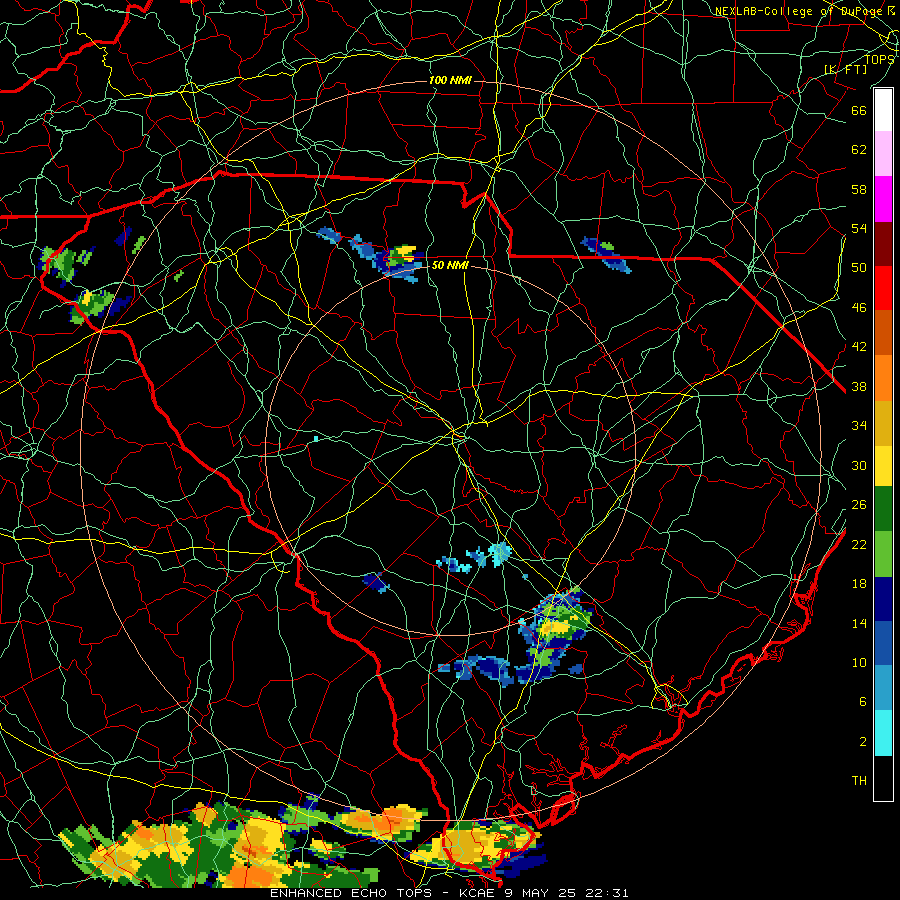This screenshot has height=900, width=900.
Task: Click the cyan color scale swatch
Action: click(x=883, y=733)
